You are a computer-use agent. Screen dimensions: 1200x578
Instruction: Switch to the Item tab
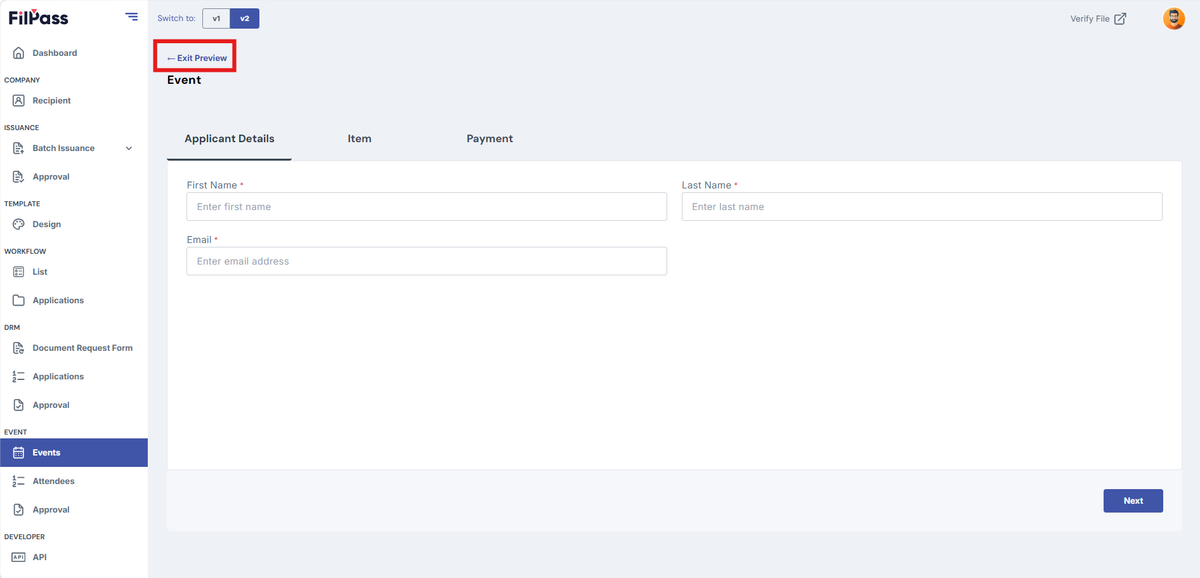coord(360,139)
